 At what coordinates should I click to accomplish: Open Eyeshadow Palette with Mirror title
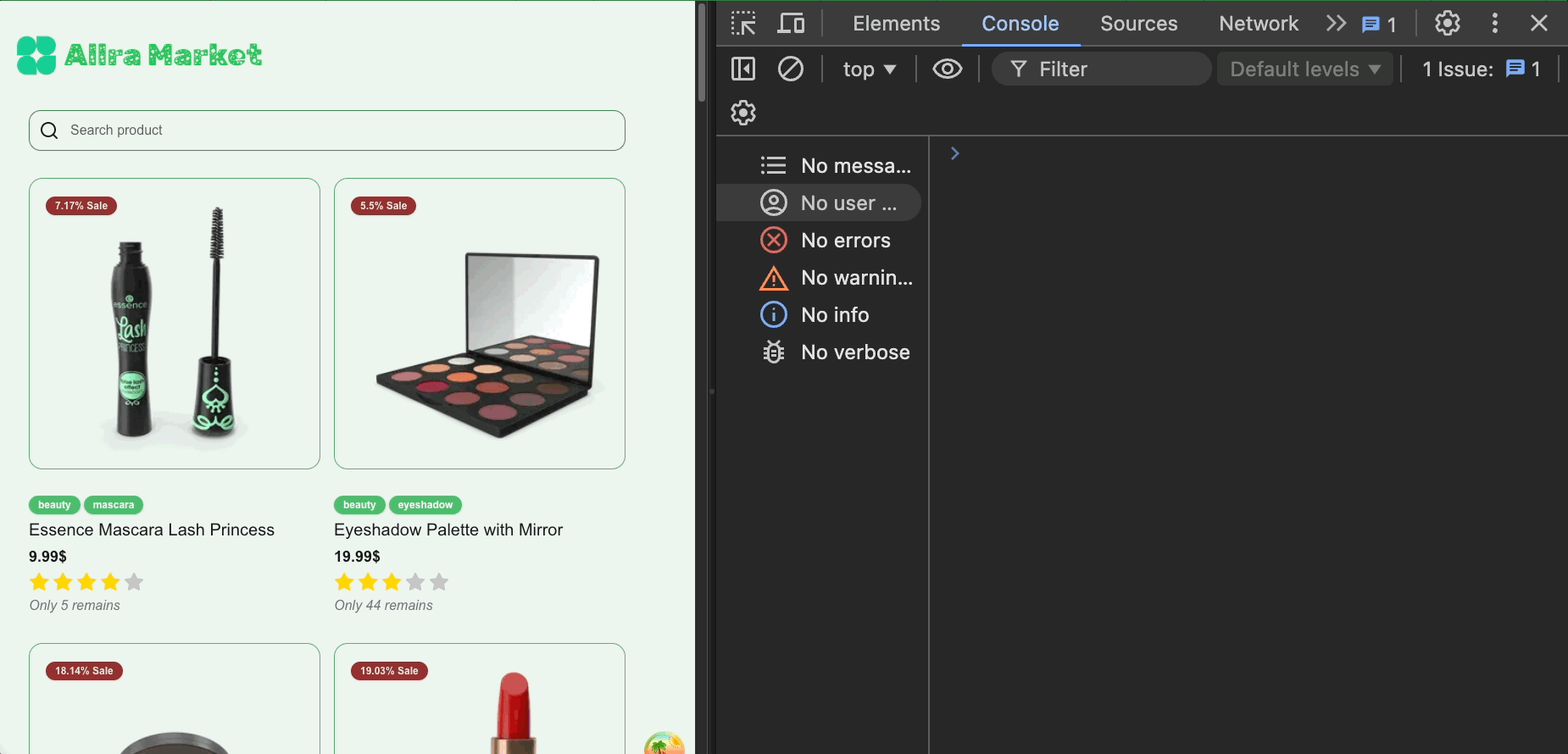click(x=448, y=529)
